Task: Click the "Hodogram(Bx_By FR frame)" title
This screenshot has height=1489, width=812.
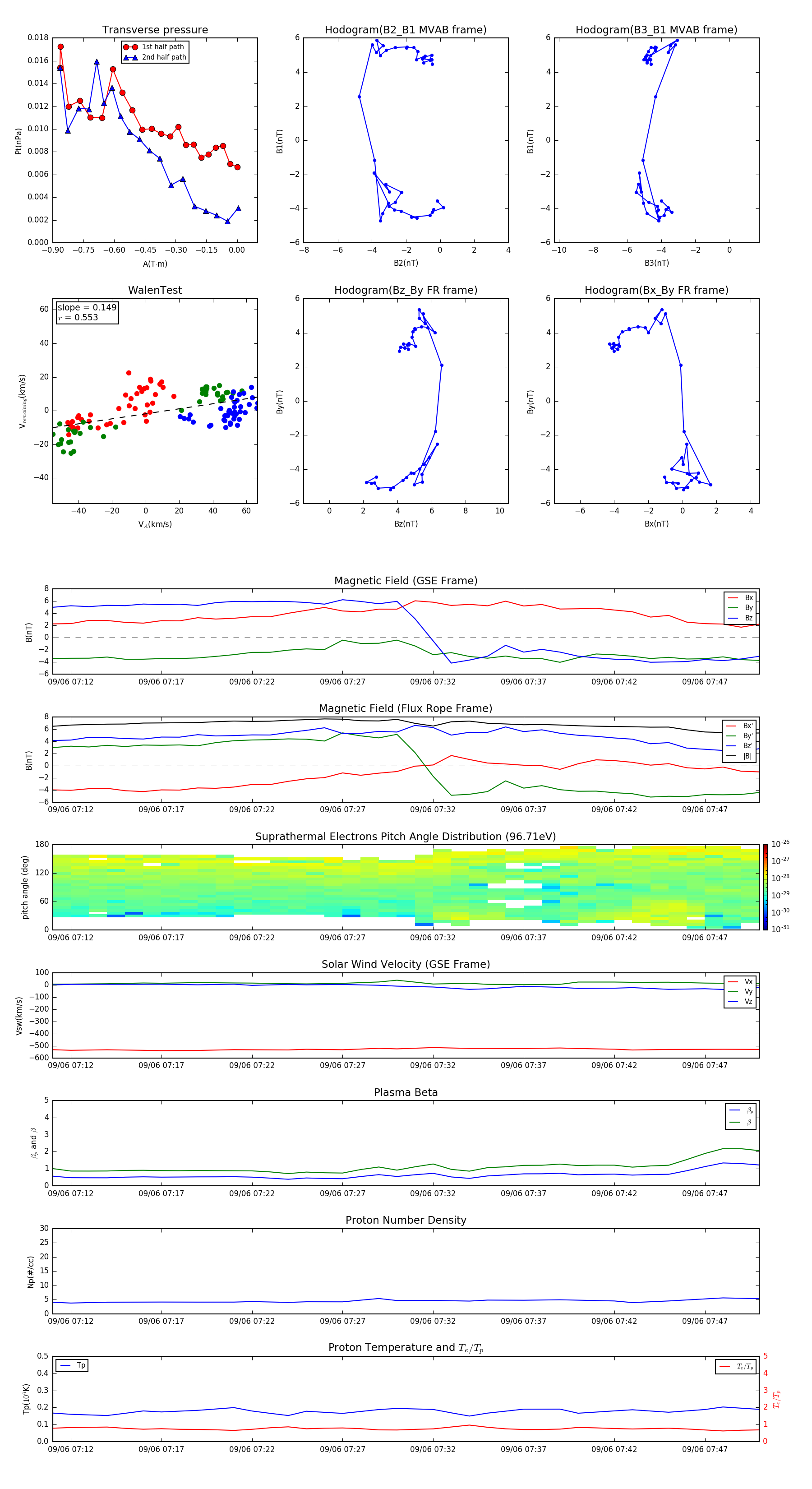Action: pyautogui.click(x=656, y=290)
